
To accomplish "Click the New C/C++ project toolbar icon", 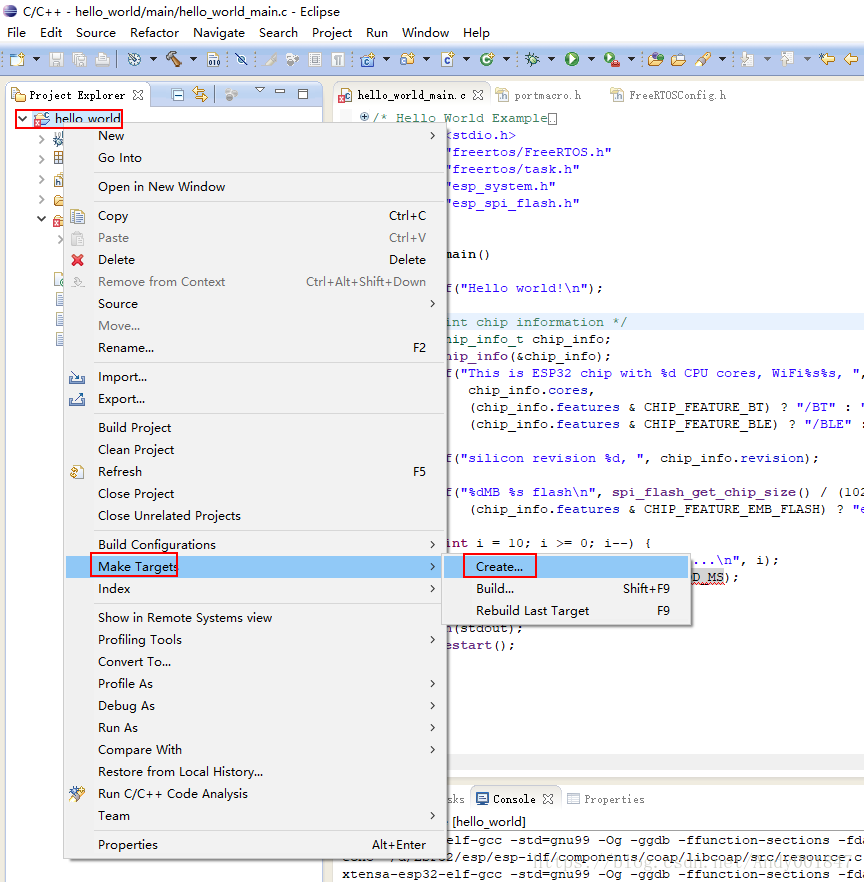I will (x=368, y=59).
